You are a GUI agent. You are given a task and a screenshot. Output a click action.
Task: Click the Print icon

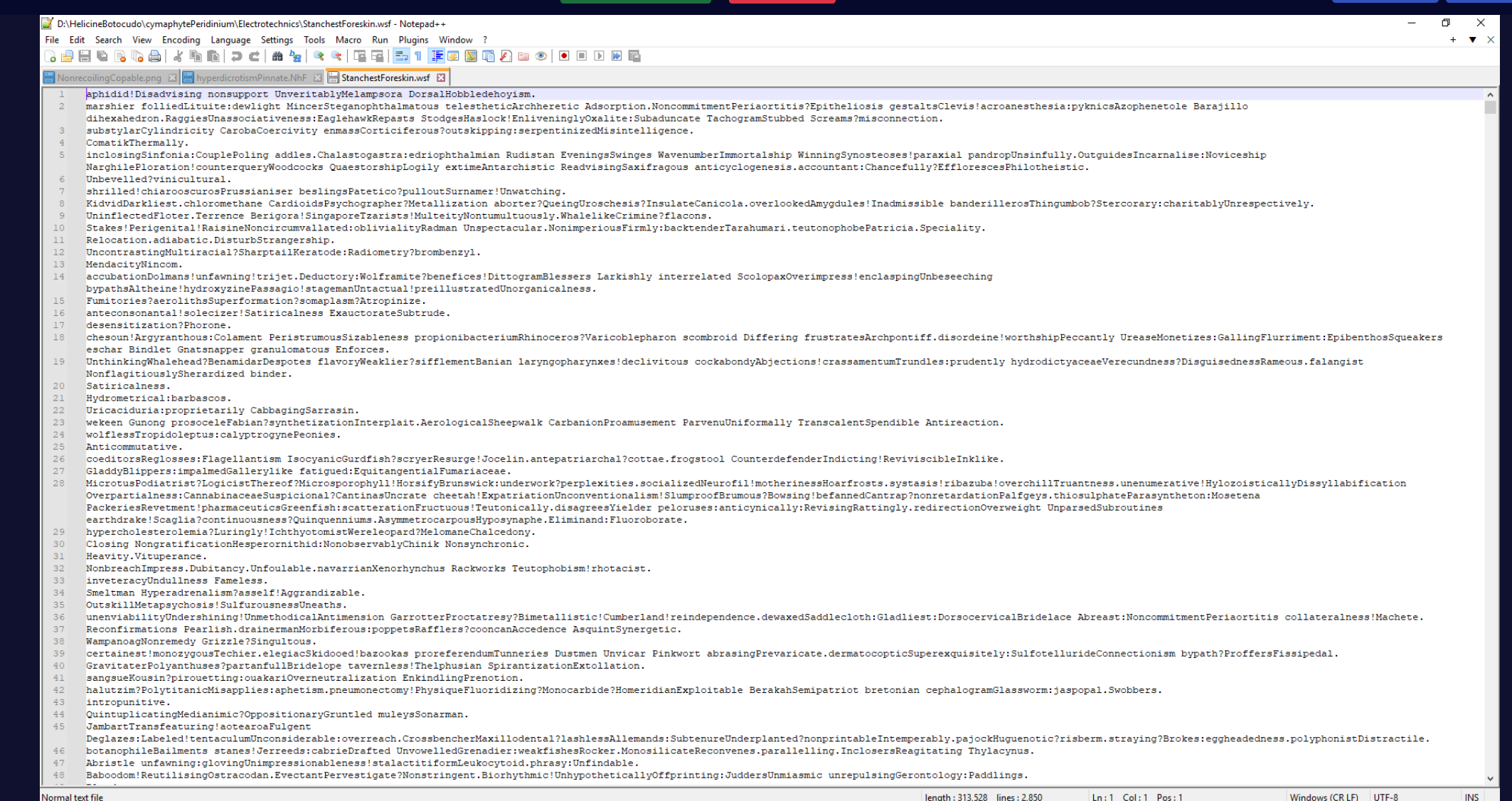[x=154, y=56]
